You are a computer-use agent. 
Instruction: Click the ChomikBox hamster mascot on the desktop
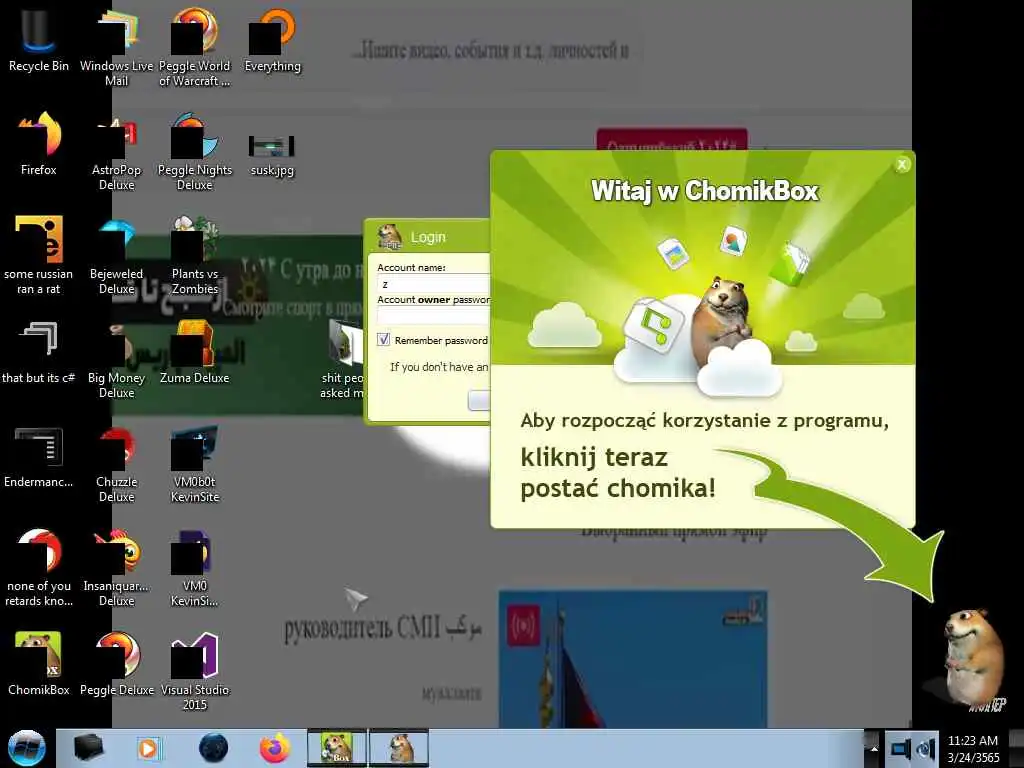[972, 658]
